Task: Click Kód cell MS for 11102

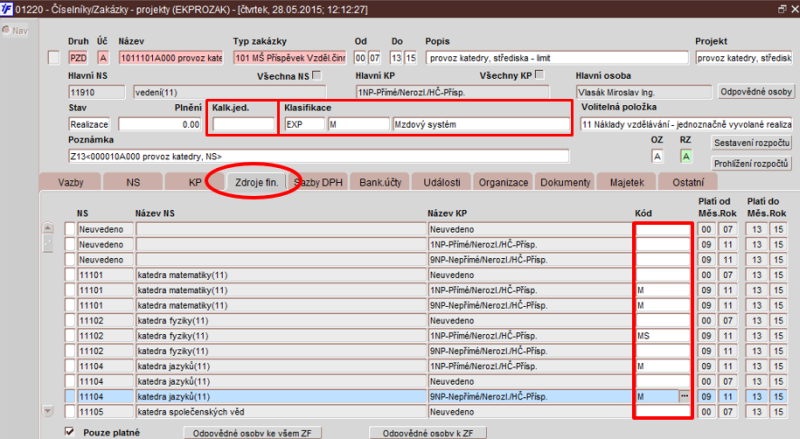Action: (x=663, y=336)
